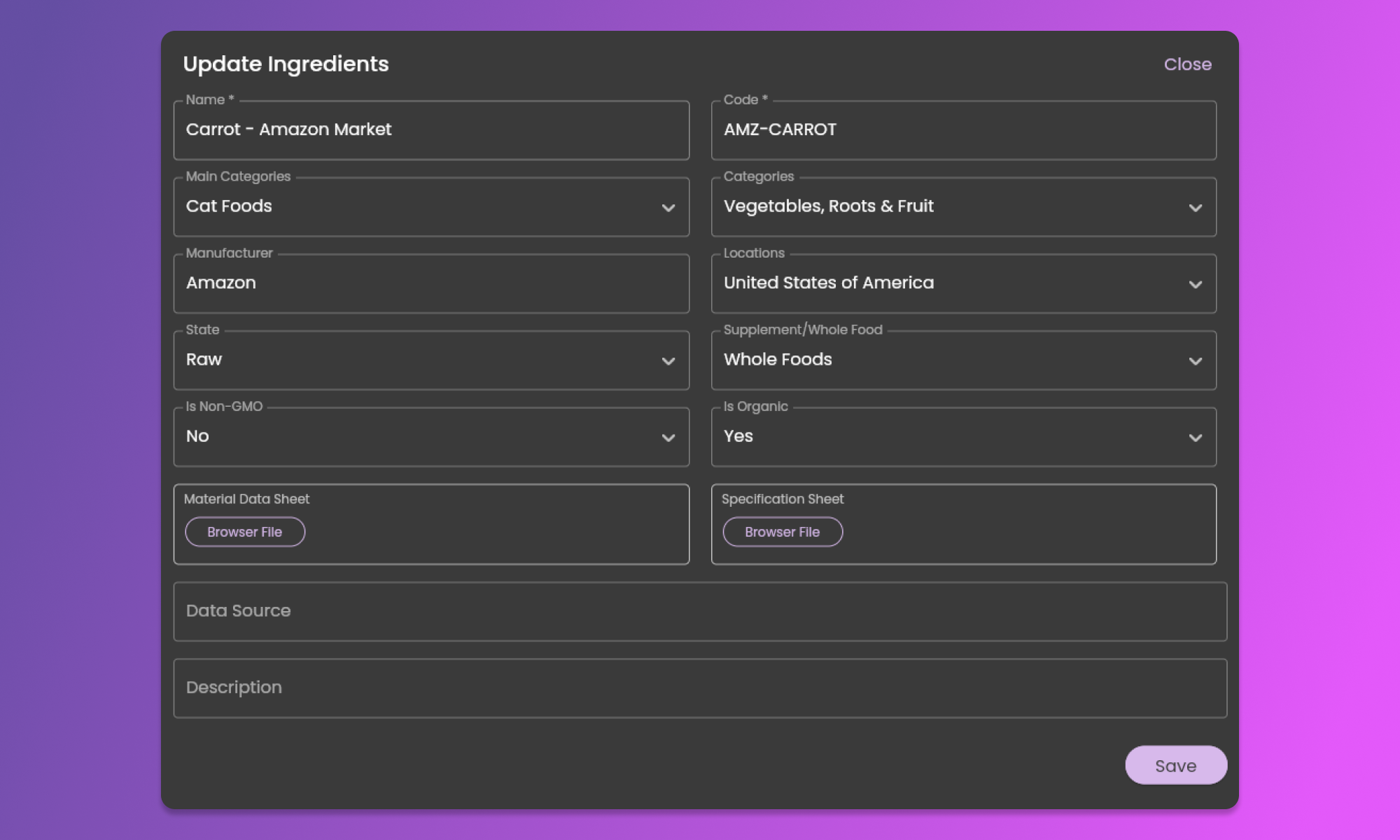
Task: Click the Is Non-GMO chevron icon
Action: 668,437
